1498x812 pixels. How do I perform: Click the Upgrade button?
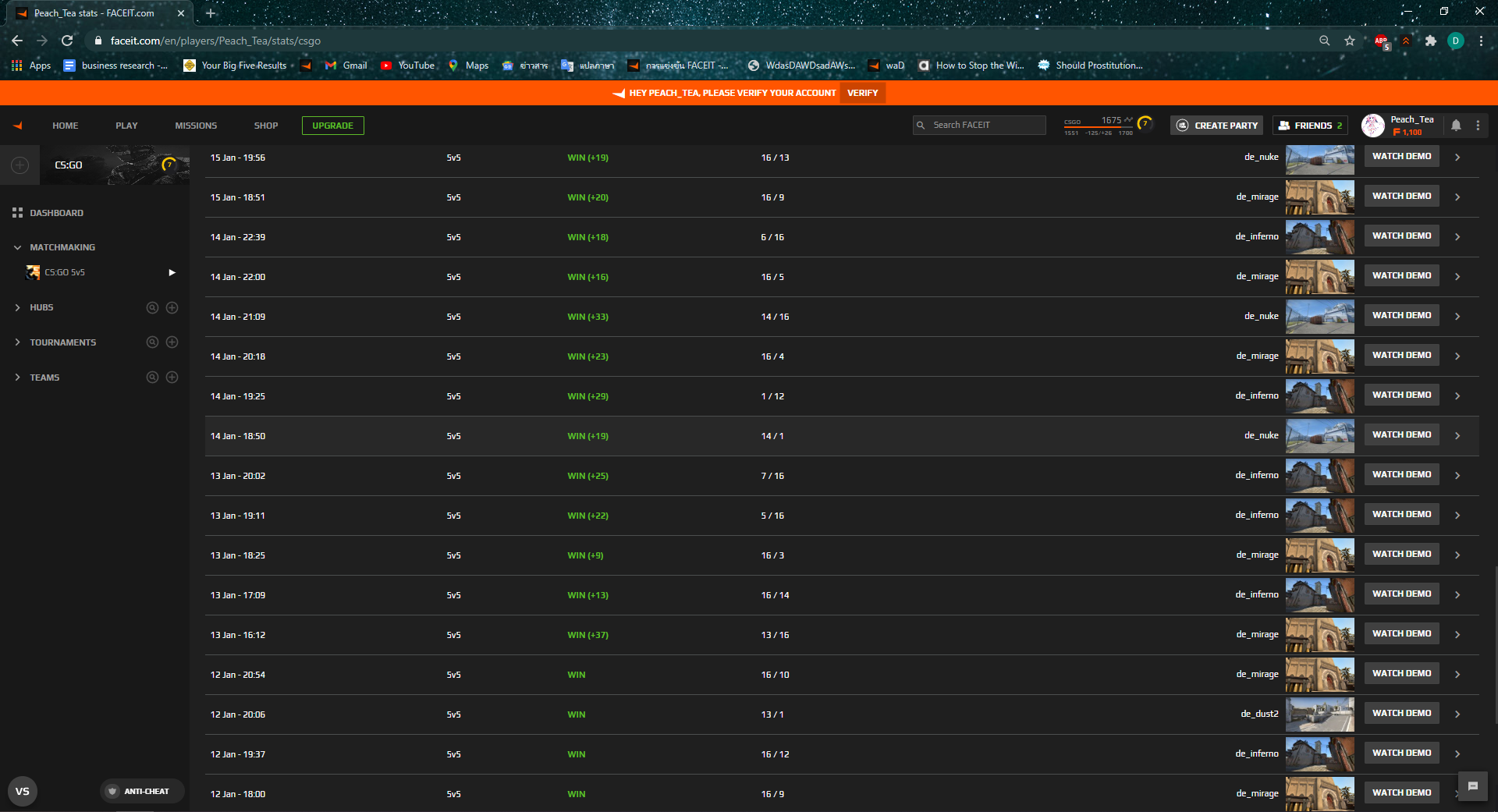pos(333,126)
